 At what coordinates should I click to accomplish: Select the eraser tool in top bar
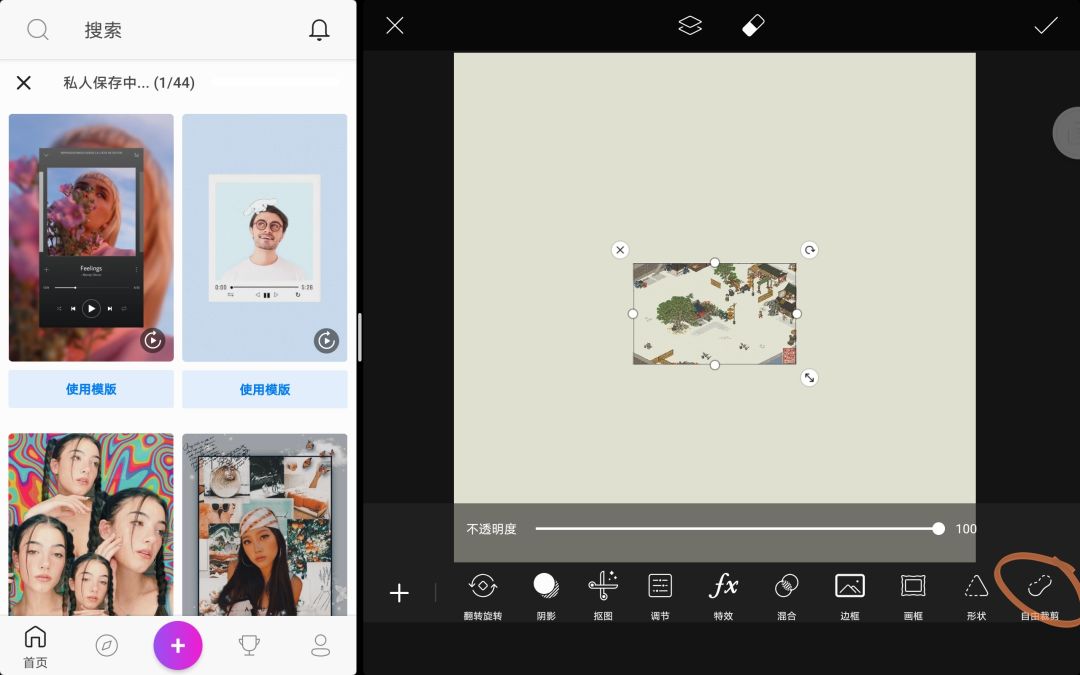tap(753, 26)
